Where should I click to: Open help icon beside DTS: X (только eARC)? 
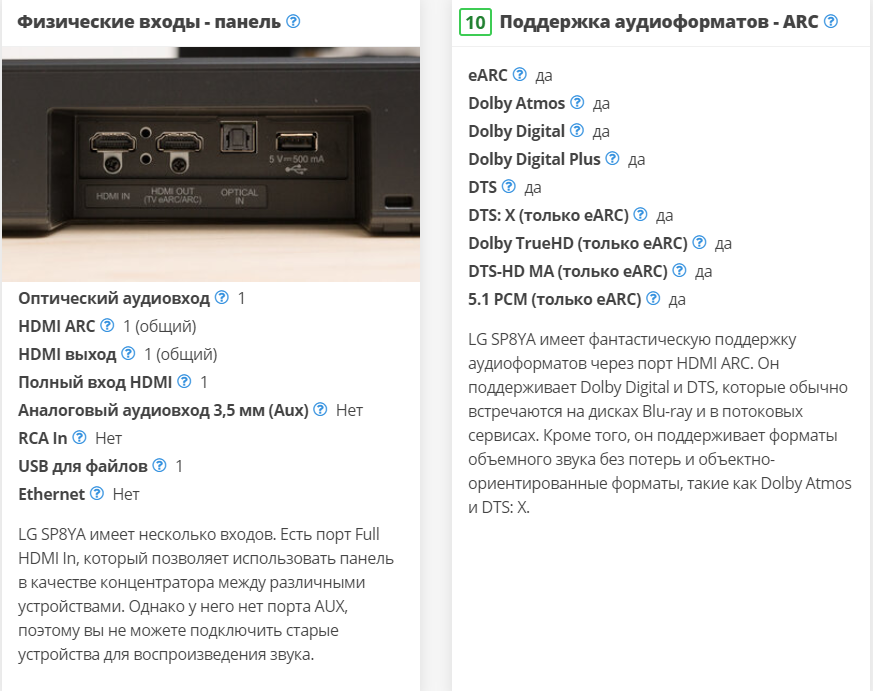pyautogui.click(x=641, y=214)
